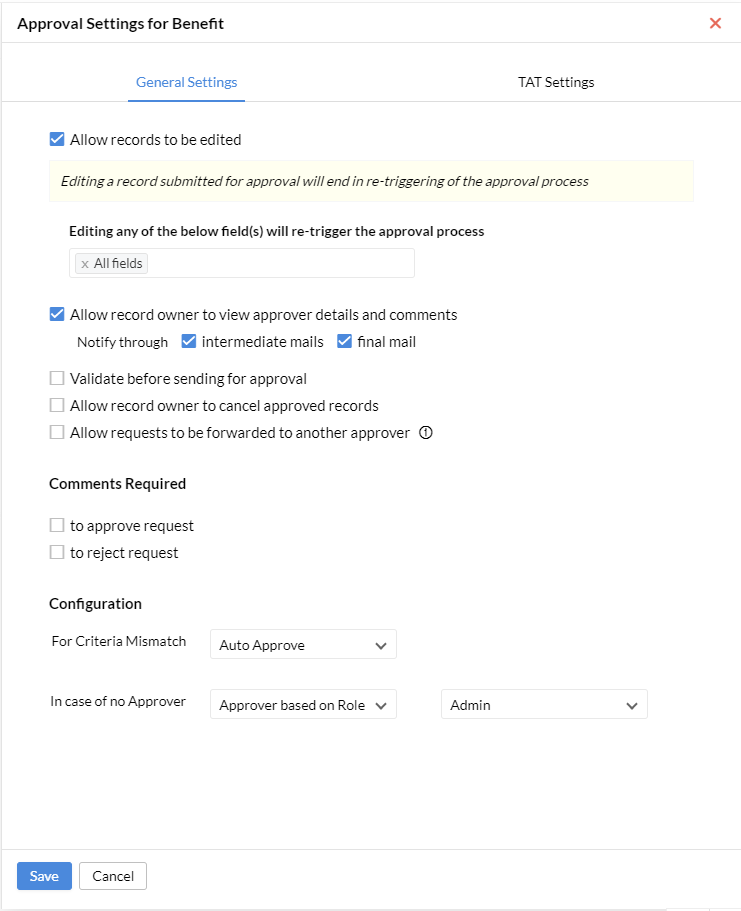Check Allow record owner to cancel approved records
The height and width of the screenshot is (911, 741).
coord(57,406)
